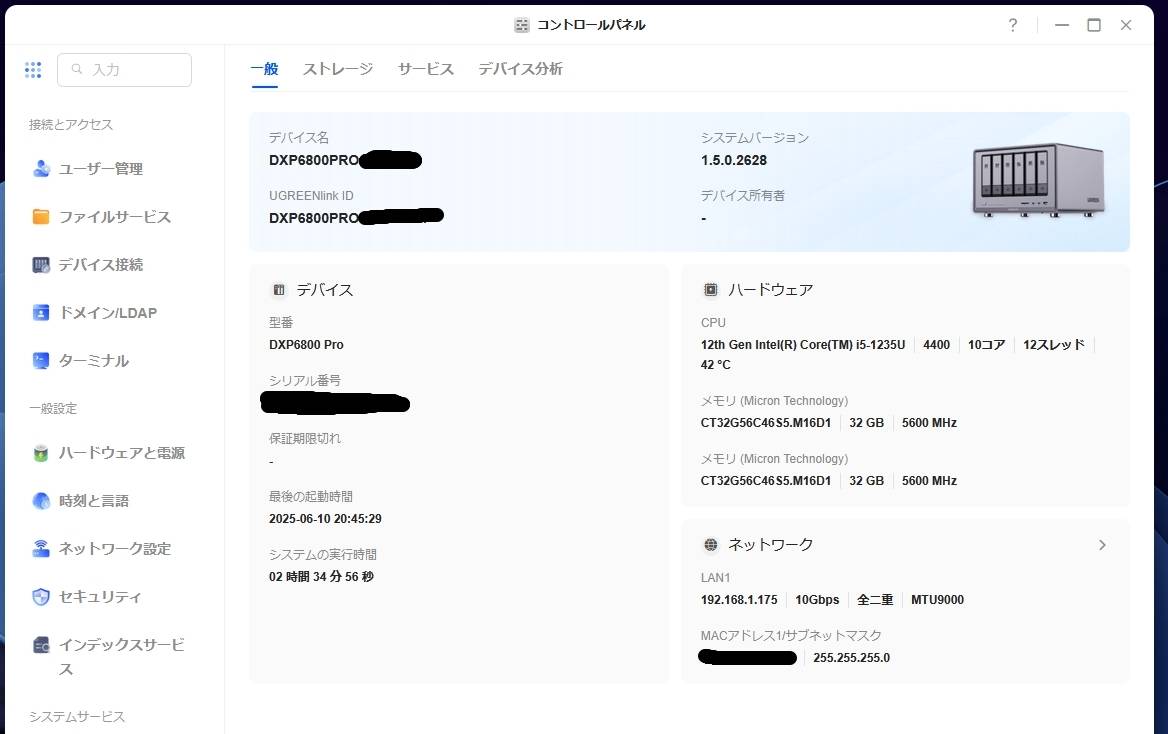Open Domain/LDAP (ドメイン/LDAP) icon
The image size is (1168, 734).
click(41, 313)
